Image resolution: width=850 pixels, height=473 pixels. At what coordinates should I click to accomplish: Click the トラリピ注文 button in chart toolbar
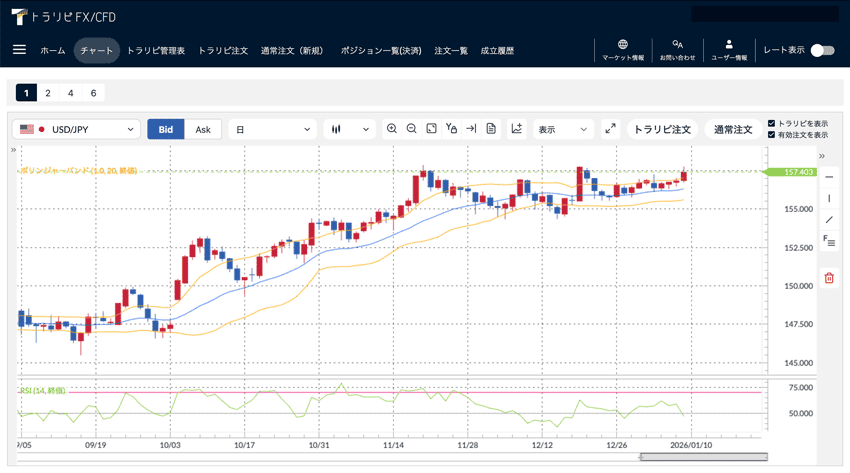pyautogui.click(x=662, y=129)
